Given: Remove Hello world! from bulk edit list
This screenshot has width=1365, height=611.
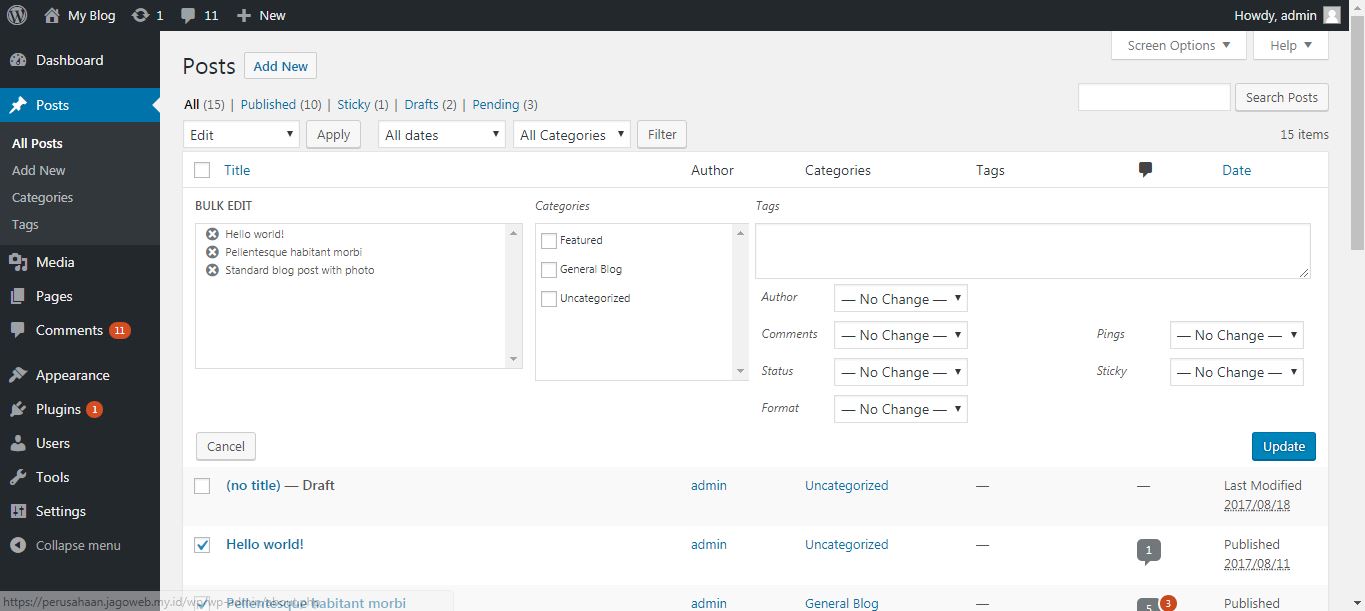Looking at the screenshot, I should (212, 234).
